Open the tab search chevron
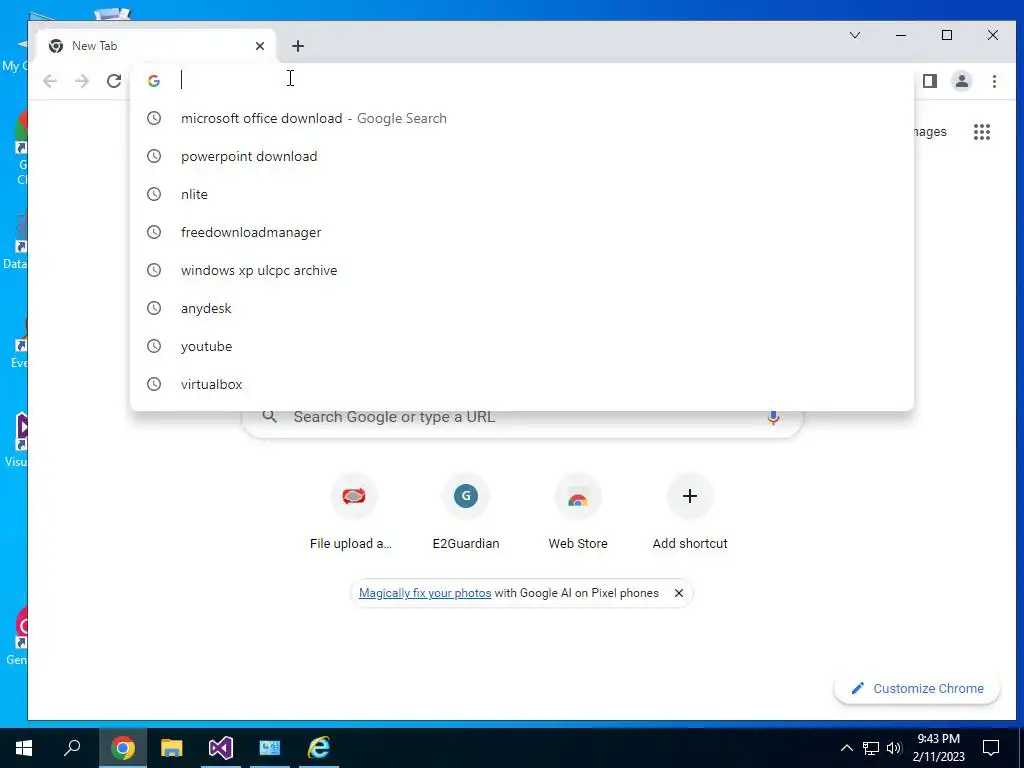The height and width of the screenshot is (768, 1024). [855, 35]
